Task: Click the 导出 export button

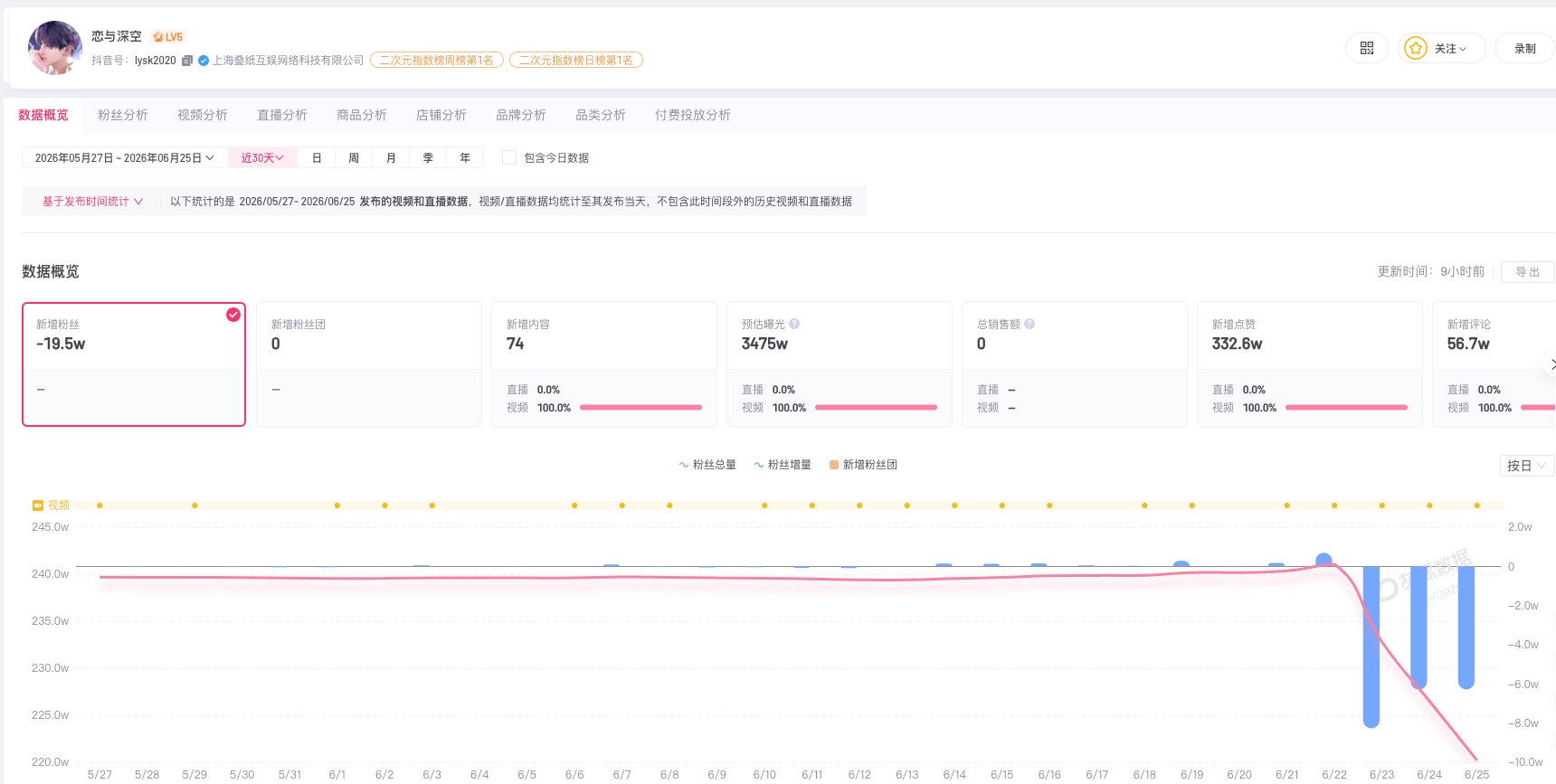Action: pyautogui.click(x=1528, y=272)
